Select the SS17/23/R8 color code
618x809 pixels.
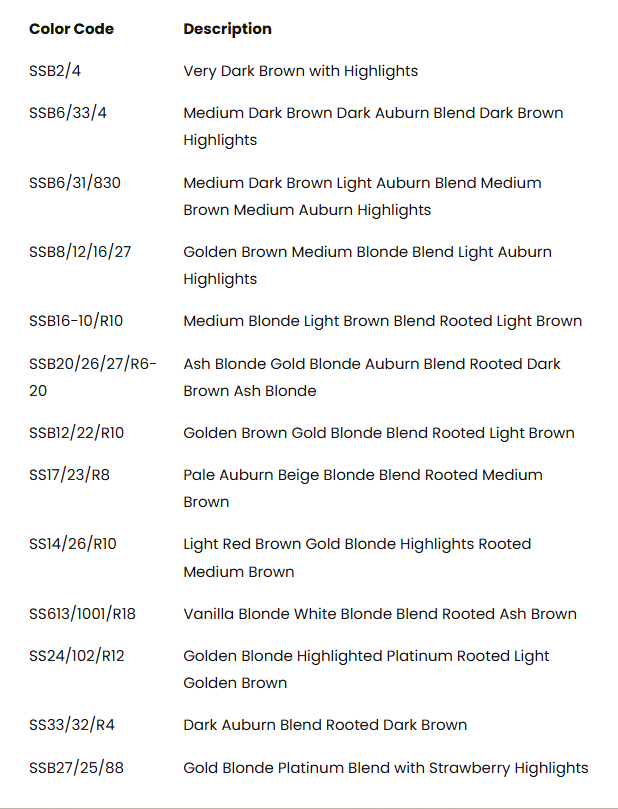69,475
